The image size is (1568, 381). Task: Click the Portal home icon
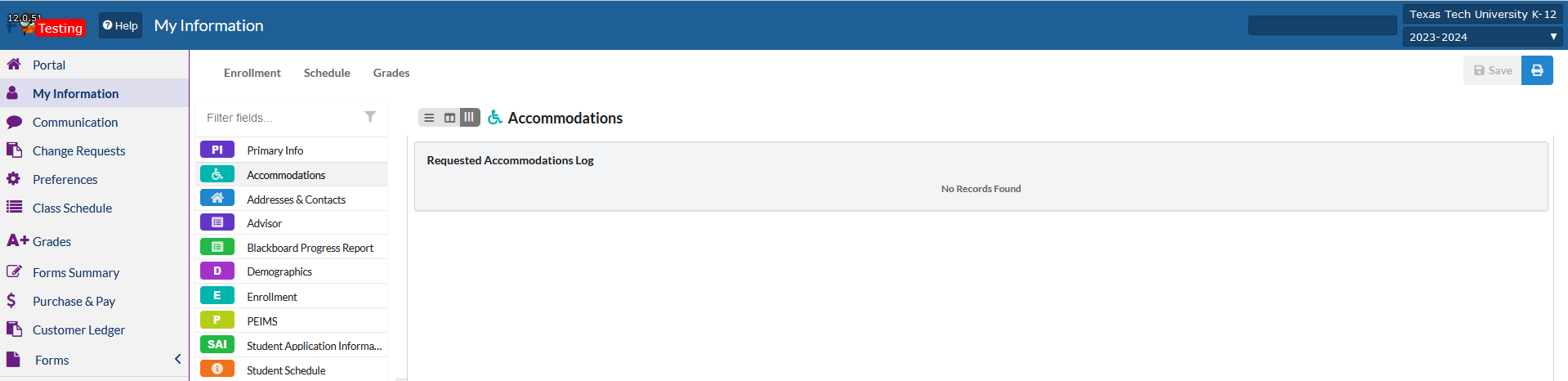[x=14, y=65]
